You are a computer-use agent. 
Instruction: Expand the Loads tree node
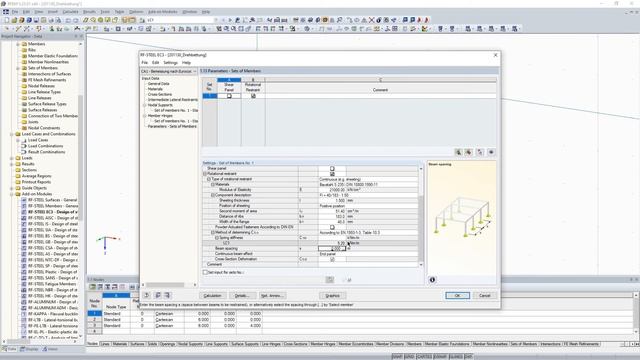pos(11,158)
